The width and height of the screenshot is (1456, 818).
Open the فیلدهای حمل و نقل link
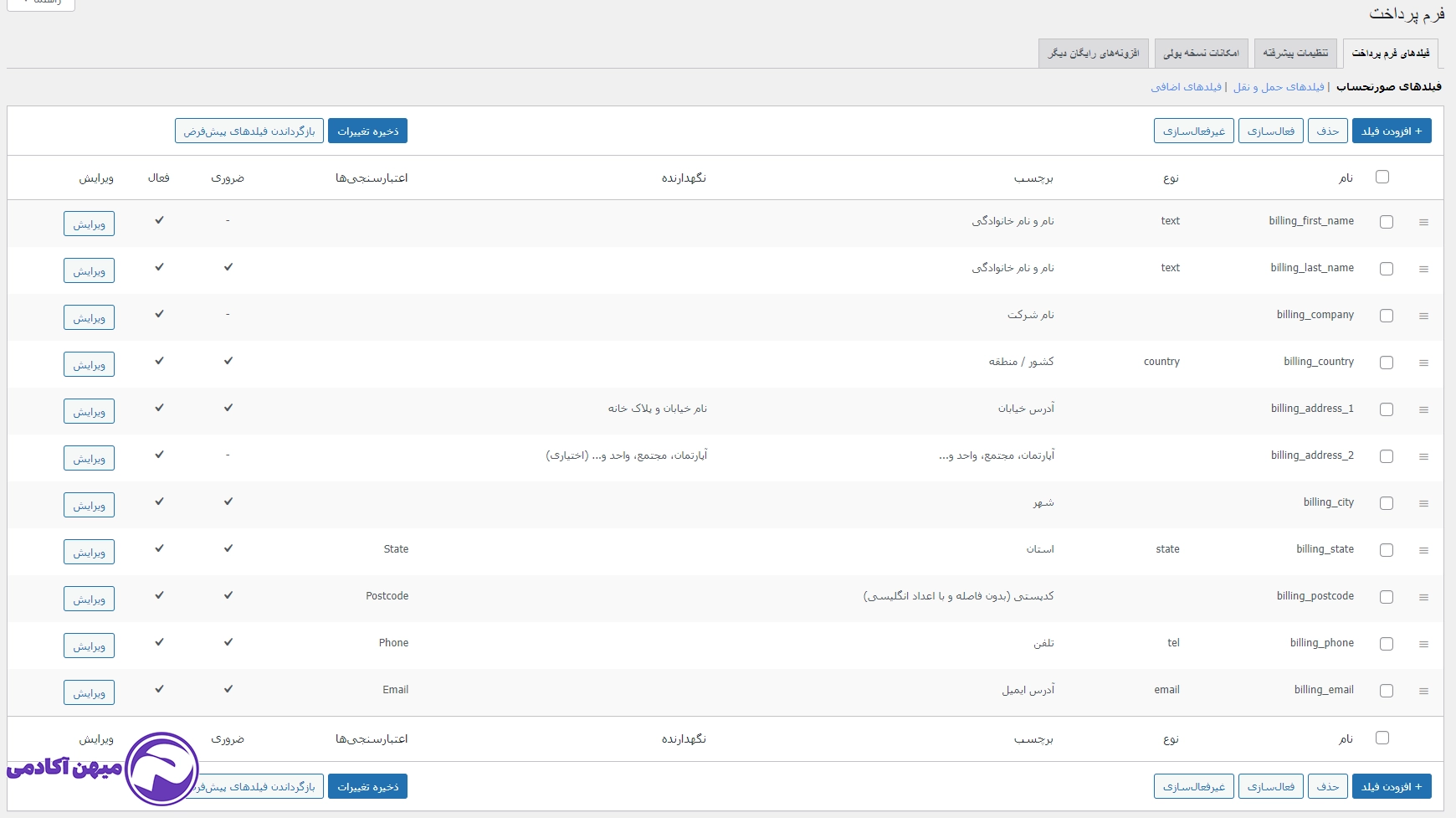coord(1278,86)
